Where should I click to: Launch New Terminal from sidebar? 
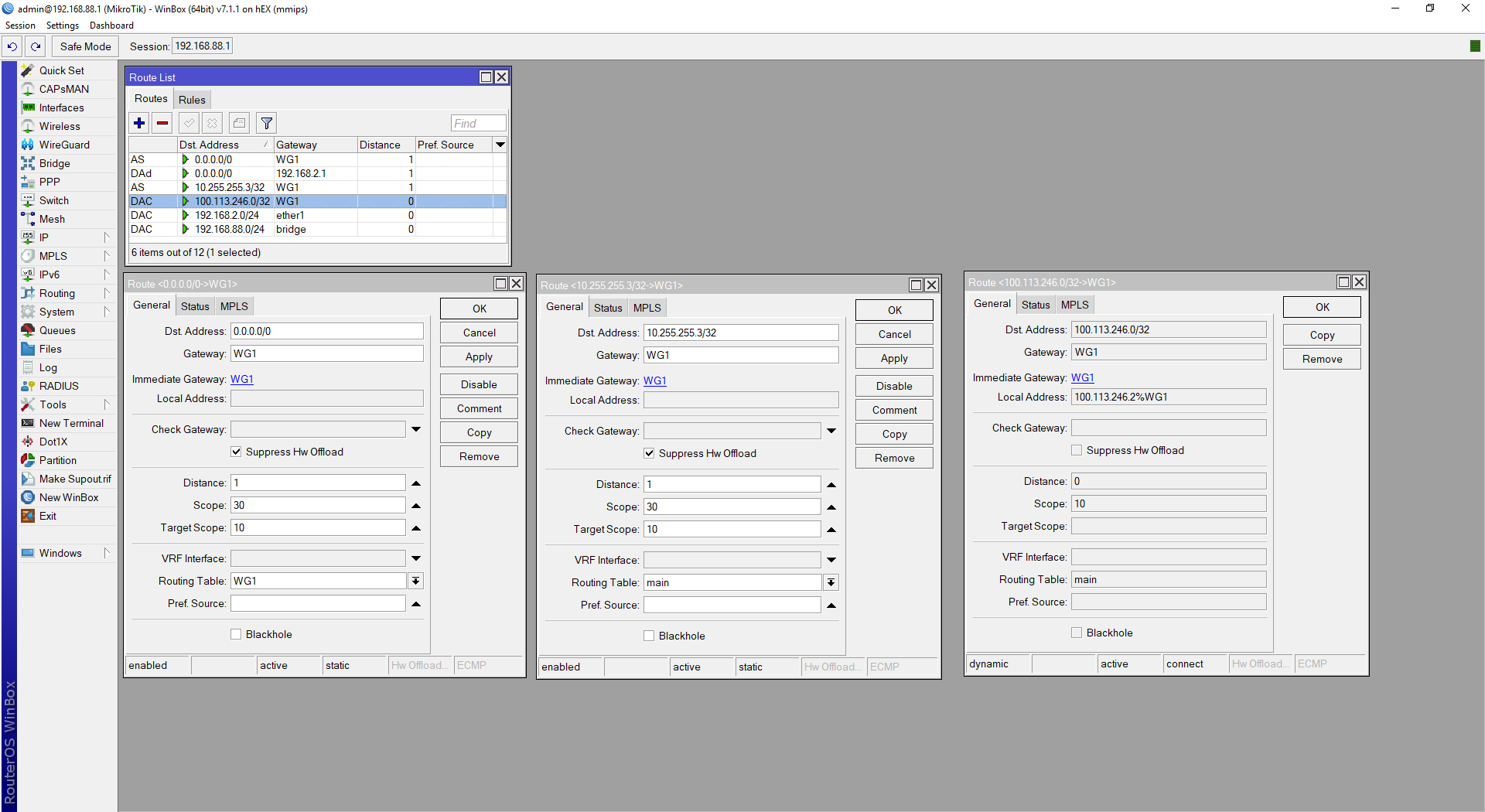(x=71, y=423)
